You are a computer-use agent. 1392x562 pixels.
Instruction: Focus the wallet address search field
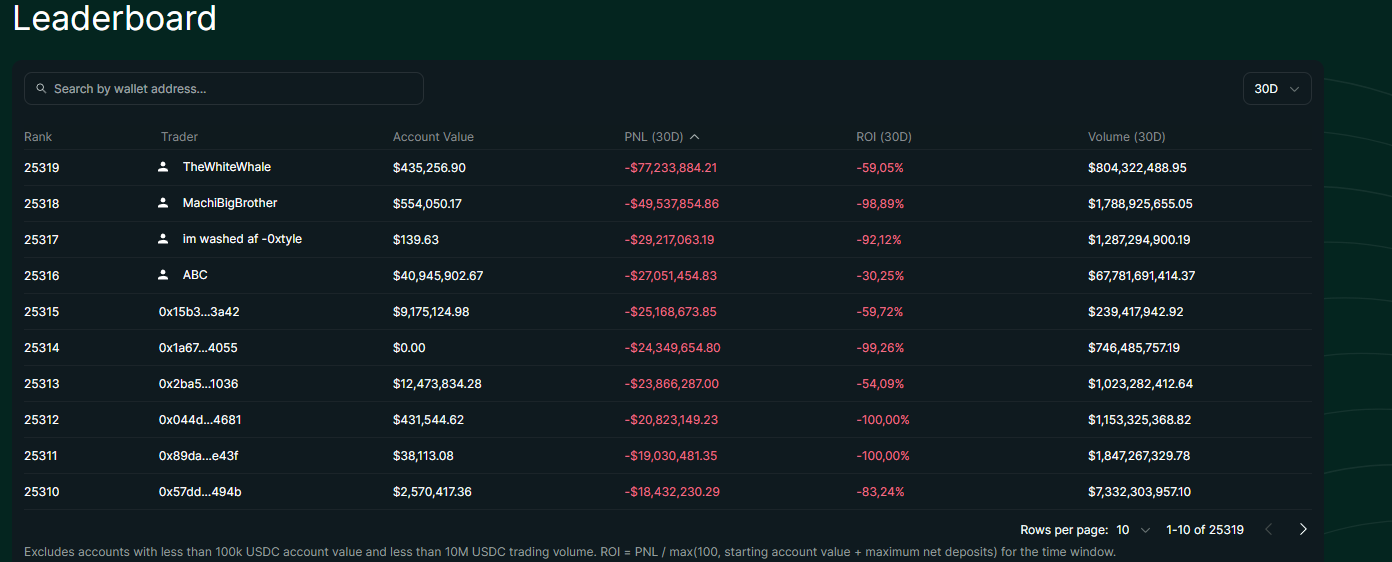pyautogui.click(x=224, y=89)
